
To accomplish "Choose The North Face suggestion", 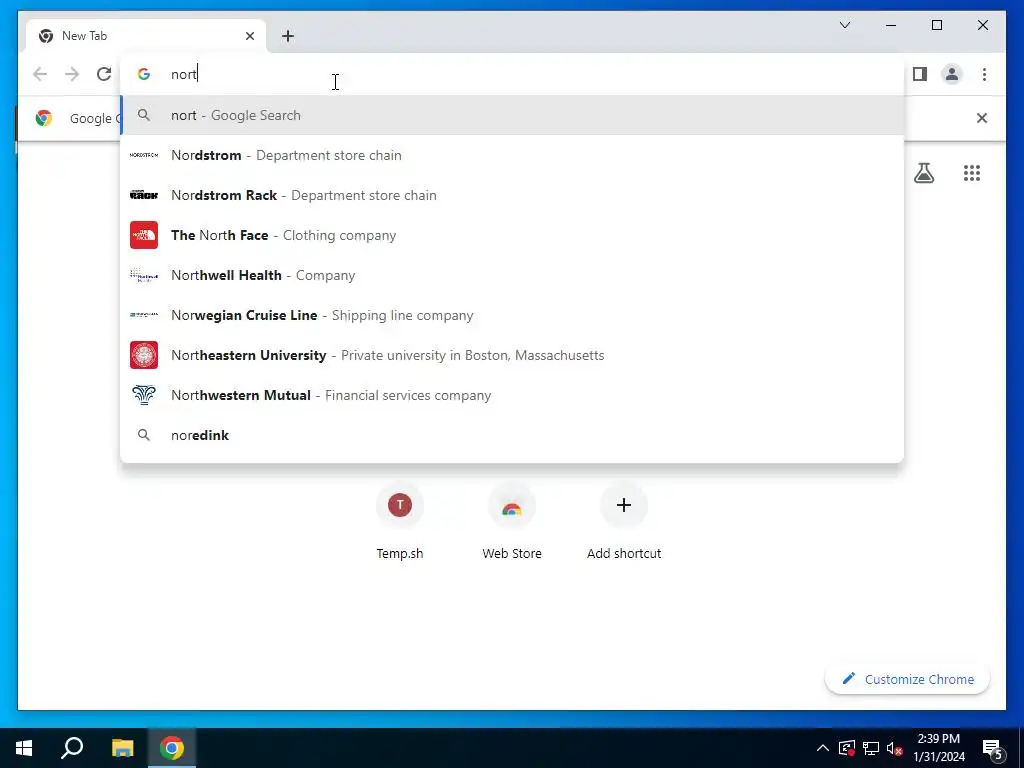I will pyautogui.click(x=512, y=235).
